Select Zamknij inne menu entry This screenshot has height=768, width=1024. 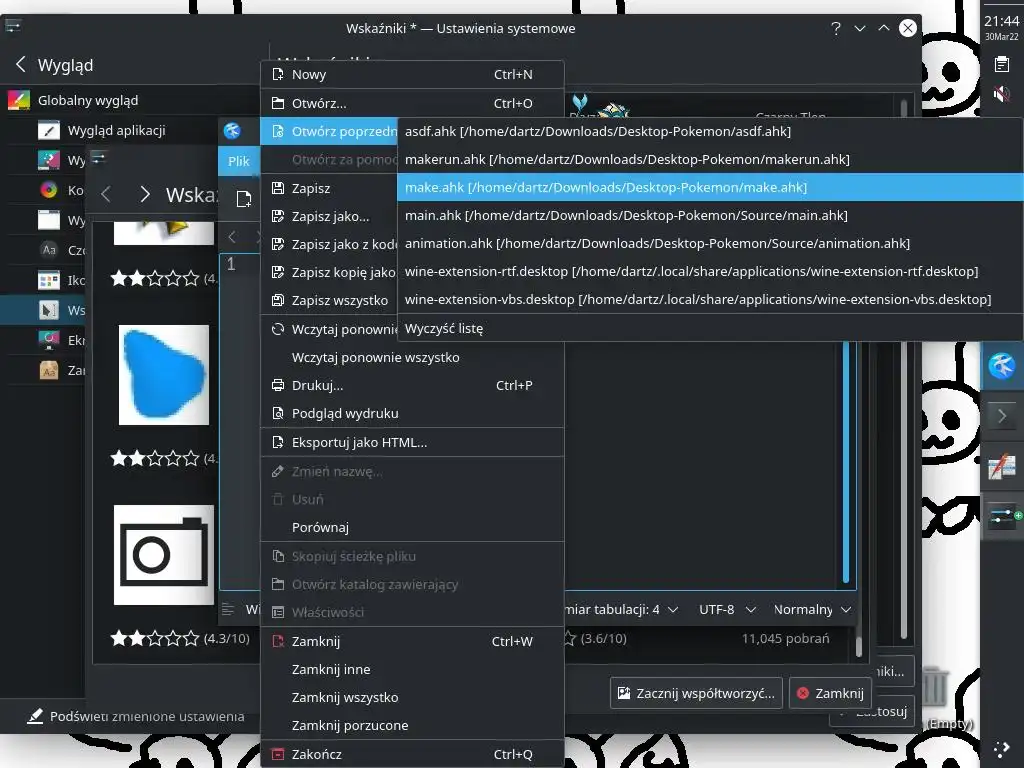tap(412, 669)
